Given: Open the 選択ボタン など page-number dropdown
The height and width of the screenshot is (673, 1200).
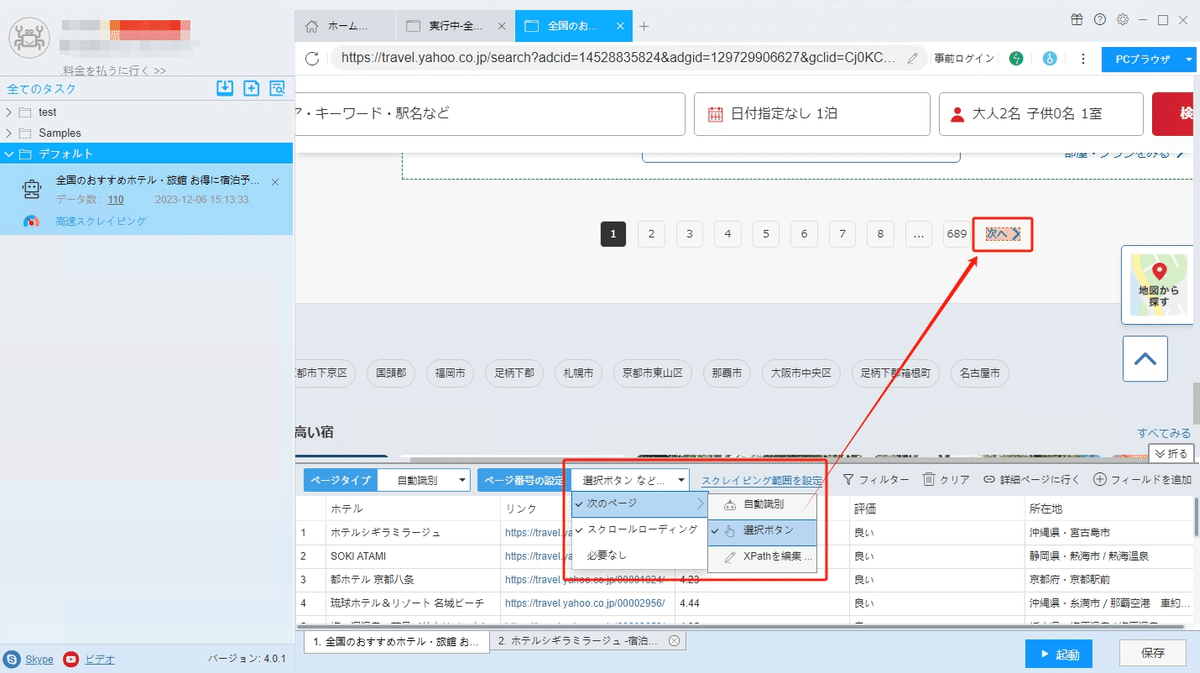Looking at the screenshot, I should pyautogui.click(x=631, y=481).
